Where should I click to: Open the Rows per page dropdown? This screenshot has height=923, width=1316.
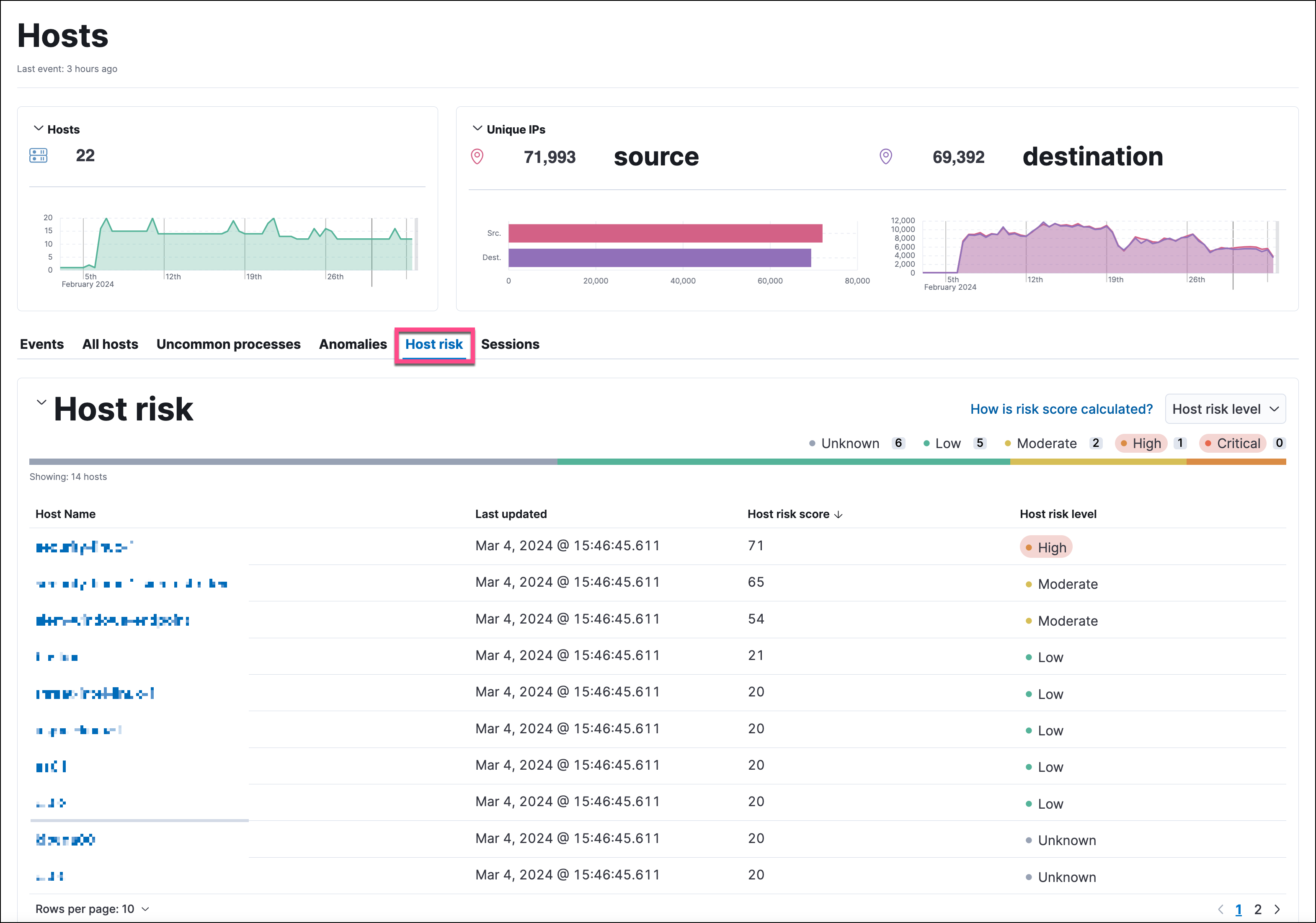tap(91, 909)
